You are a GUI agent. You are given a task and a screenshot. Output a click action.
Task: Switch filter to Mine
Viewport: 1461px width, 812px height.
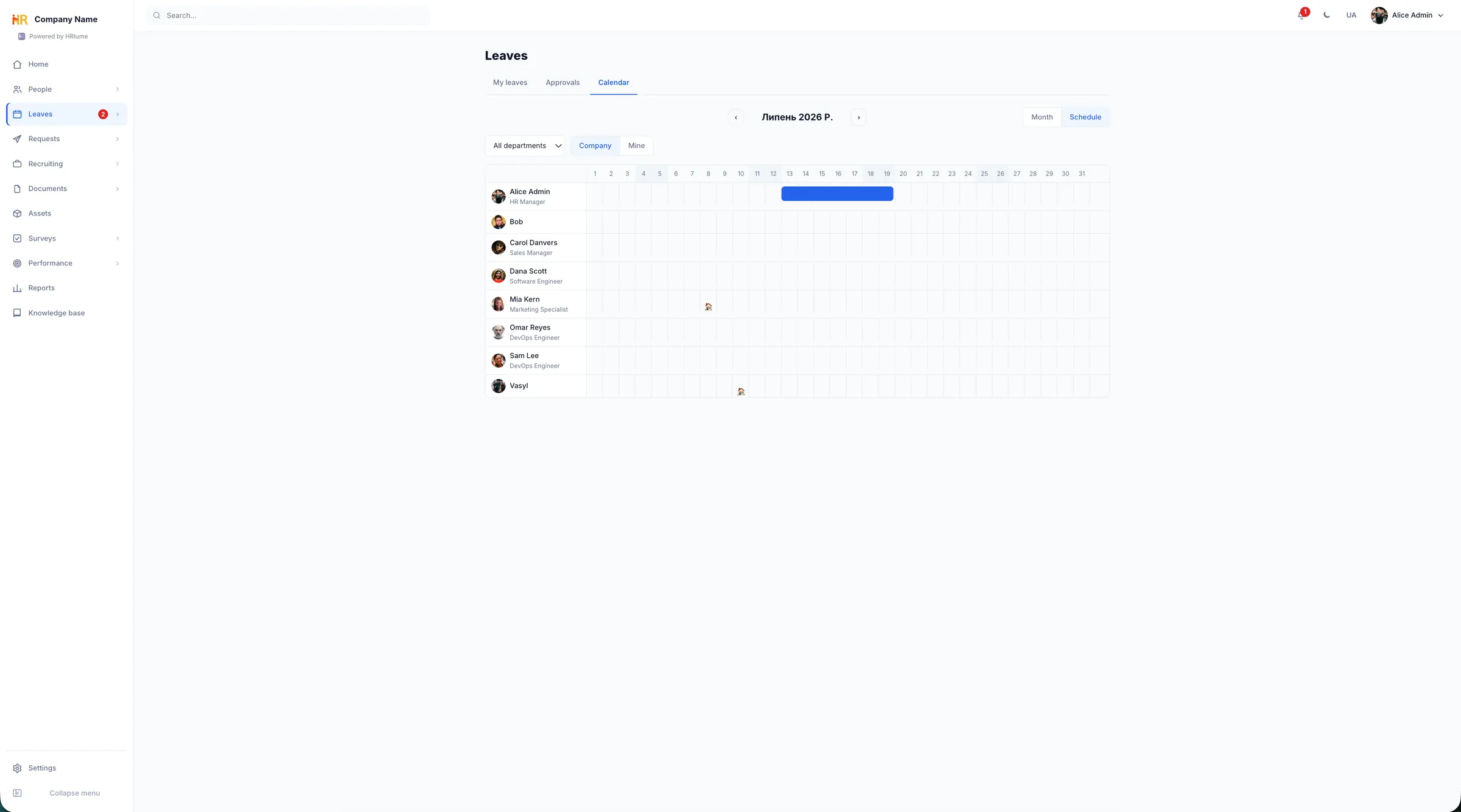636,146
